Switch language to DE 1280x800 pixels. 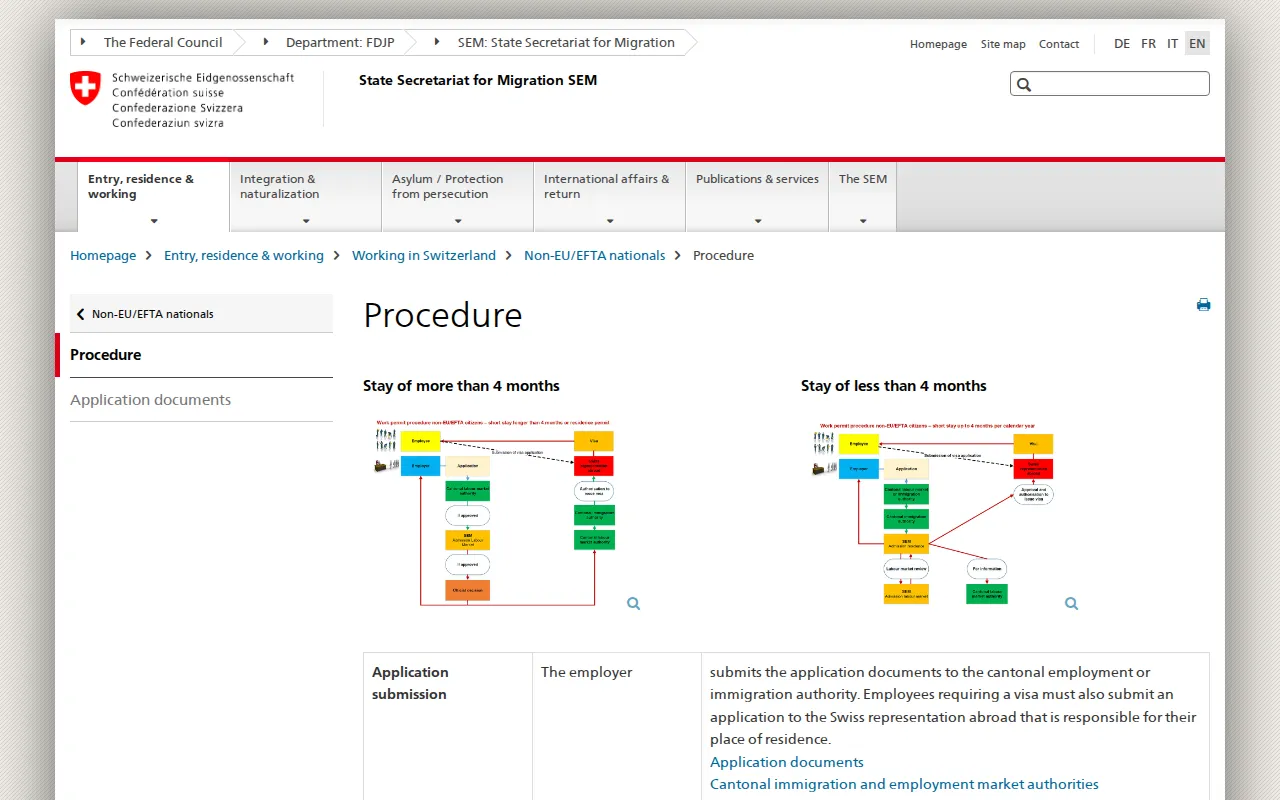pos(1122,43)
